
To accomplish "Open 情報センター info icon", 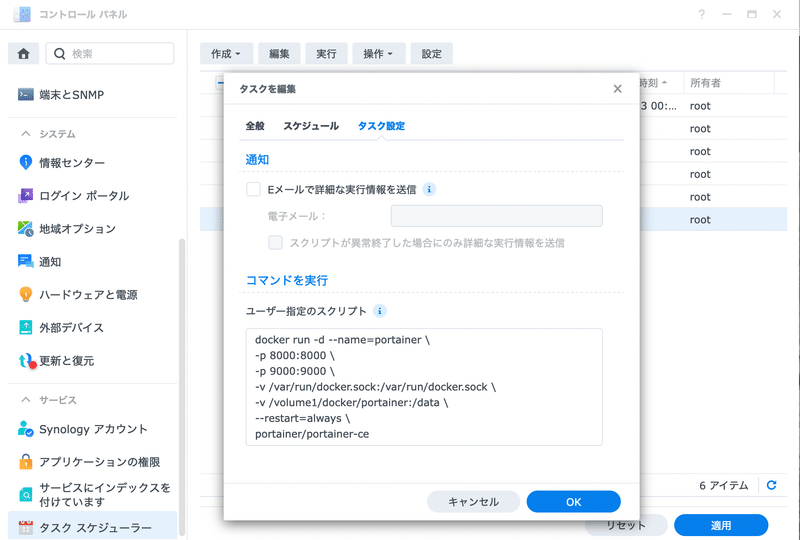I will 26,162.
